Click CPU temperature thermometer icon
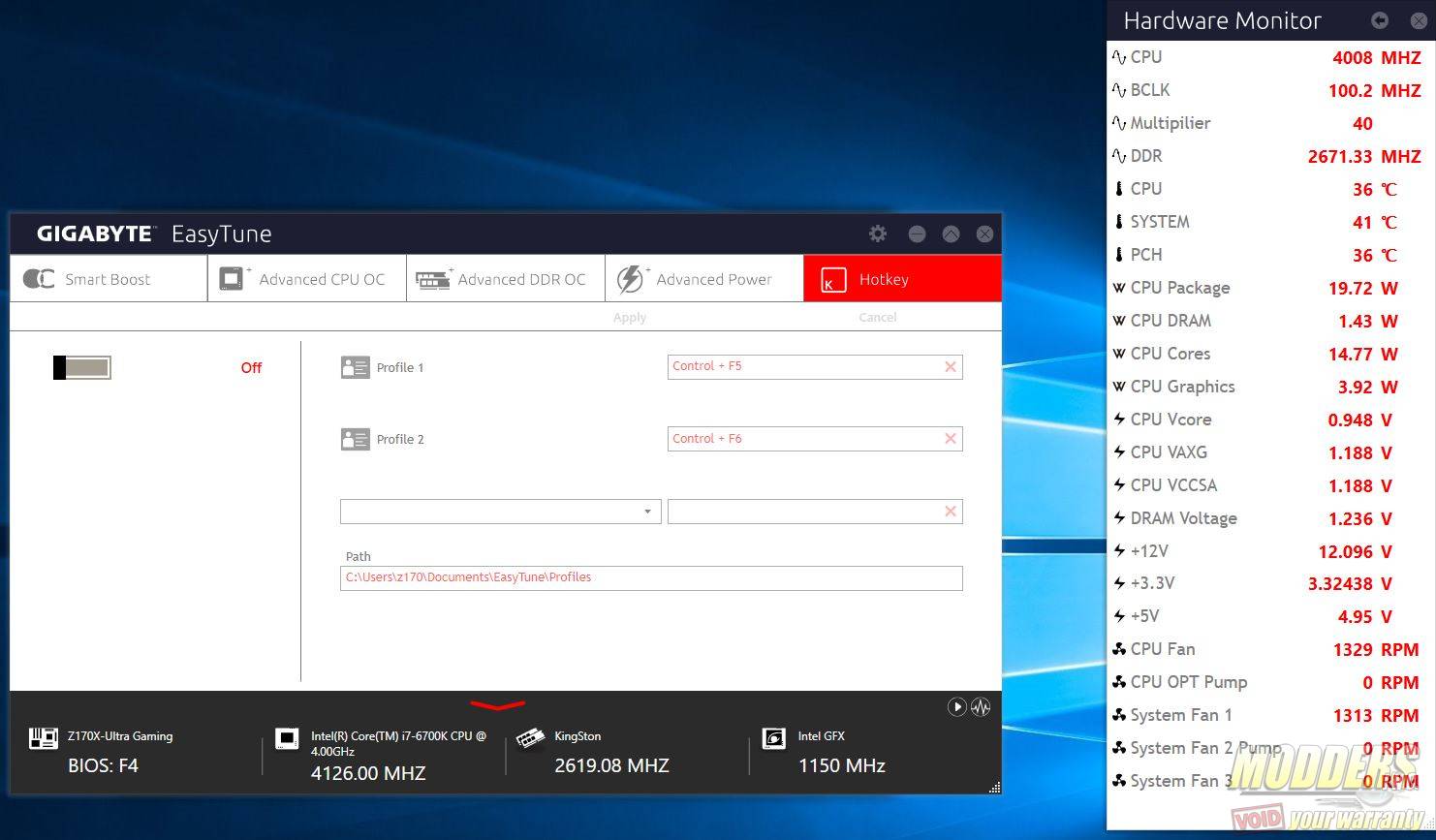 point(1119,189)
